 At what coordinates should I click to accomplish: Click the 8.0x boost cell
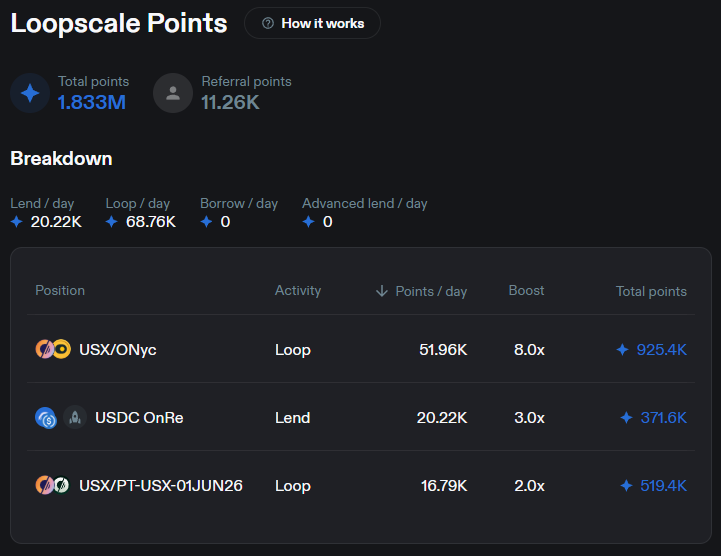pos(529,350)
